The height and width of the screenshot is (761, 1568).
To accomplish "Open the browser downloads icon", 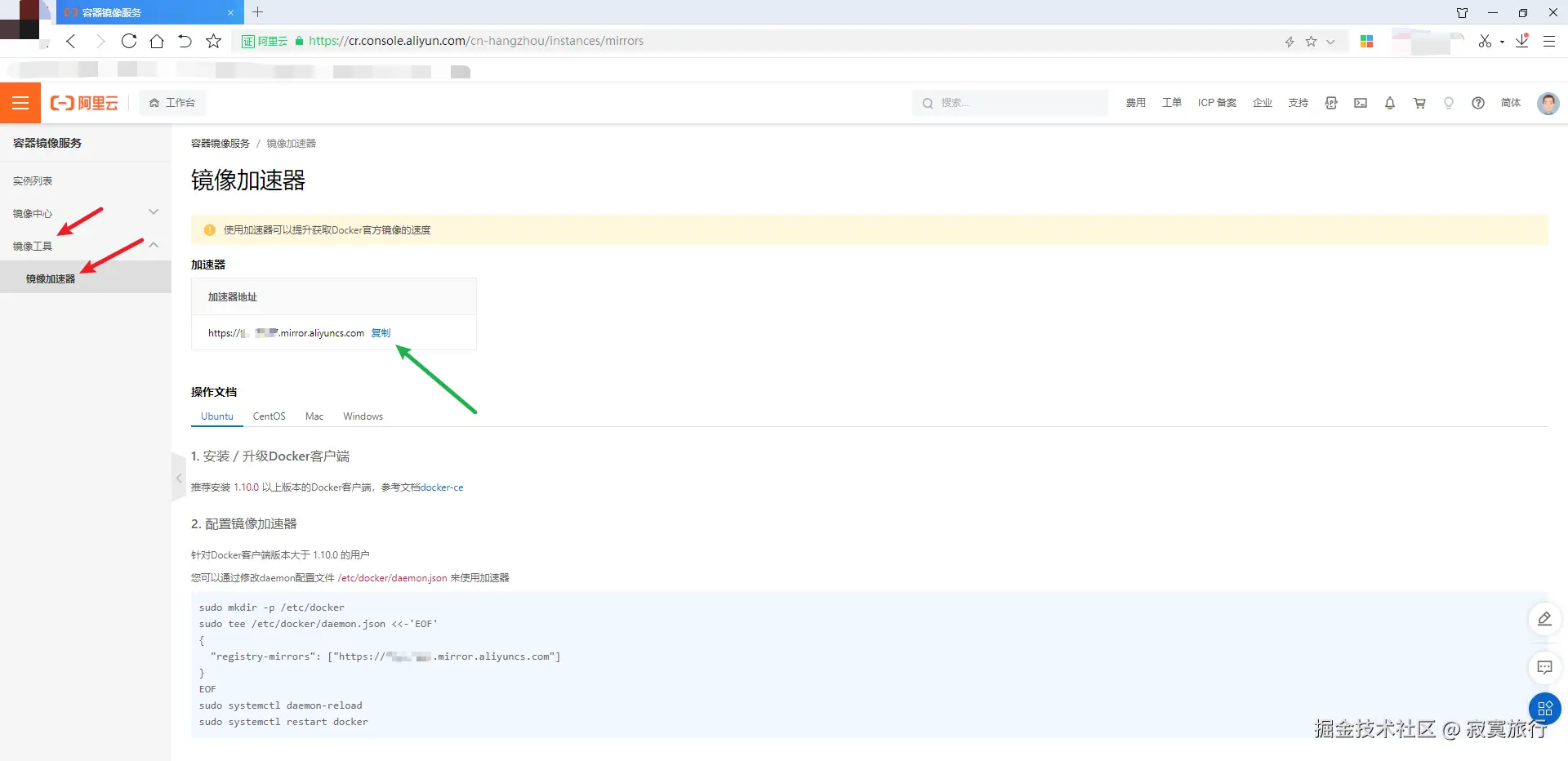I will click(1522, 41).
